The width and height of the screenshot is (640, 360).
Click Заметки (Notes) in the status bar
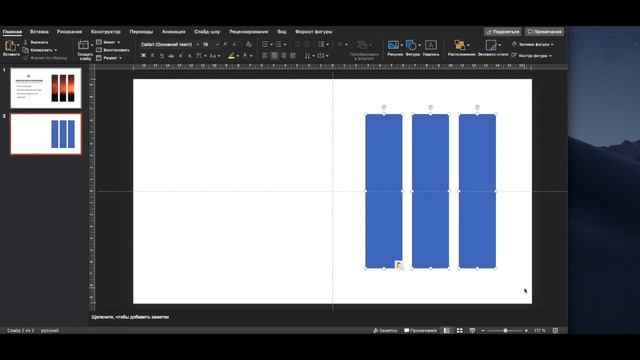(385, 331)
